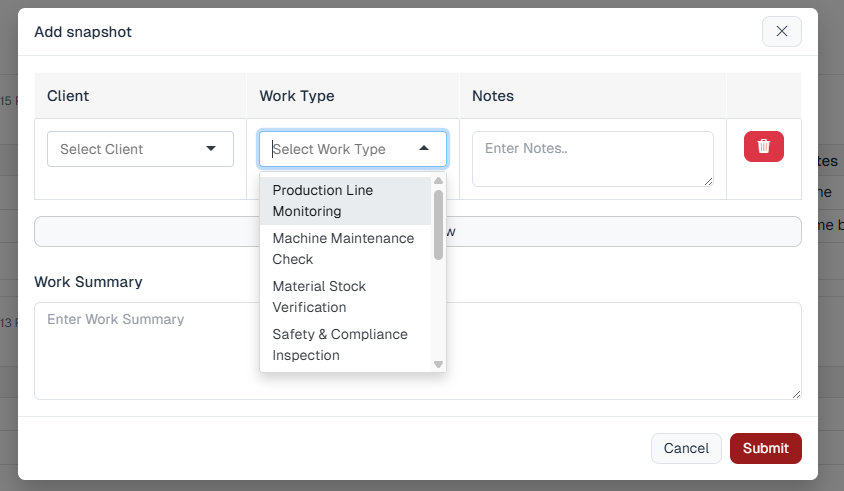Focus the Work Summary text area
The height and width of the screenshot is (491, 844).
coord(417,350)
